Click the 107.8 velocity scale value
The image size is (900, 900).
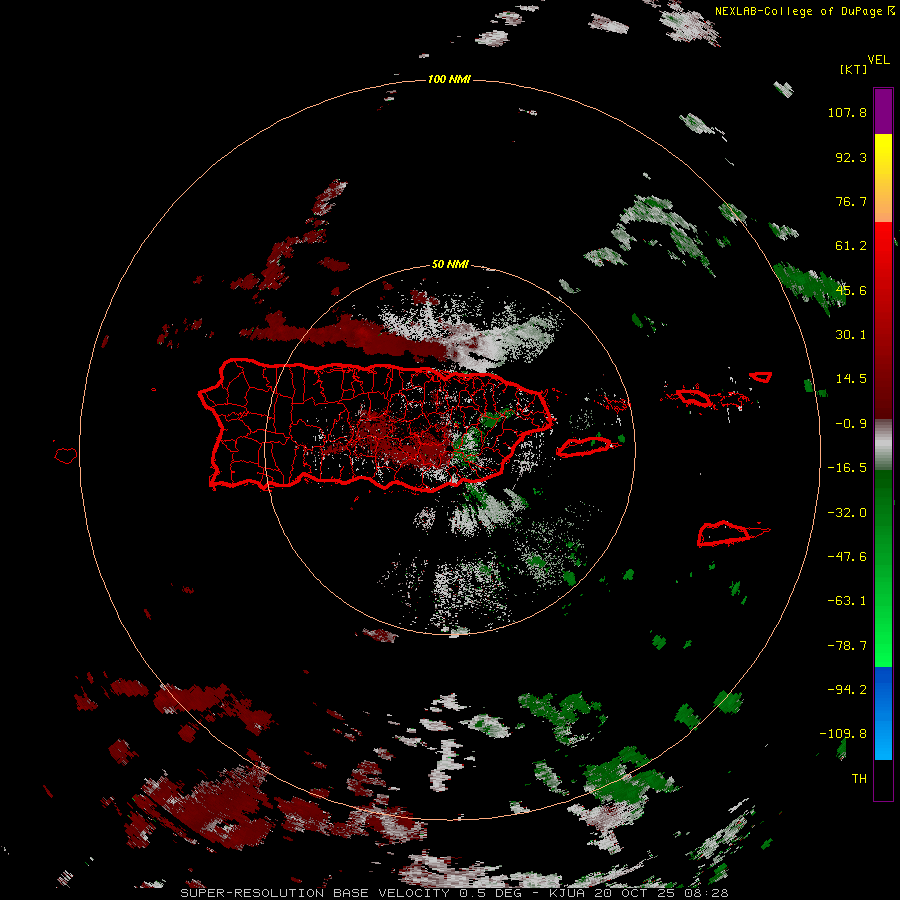pyautogui.click(x=847, y=112)
